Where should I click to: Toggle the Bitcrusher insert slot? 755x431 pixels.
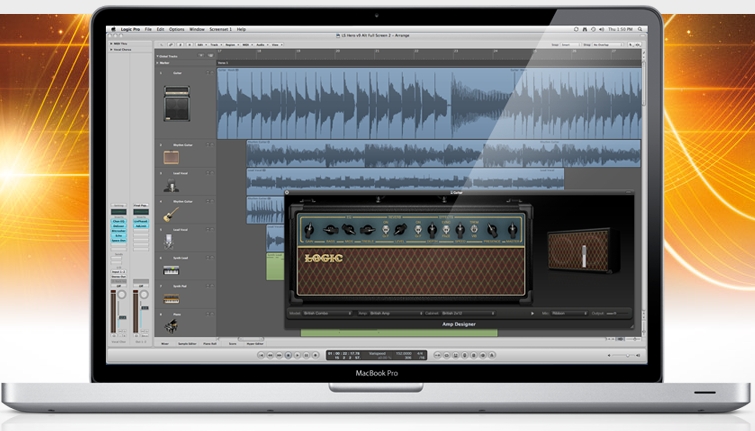119,231
